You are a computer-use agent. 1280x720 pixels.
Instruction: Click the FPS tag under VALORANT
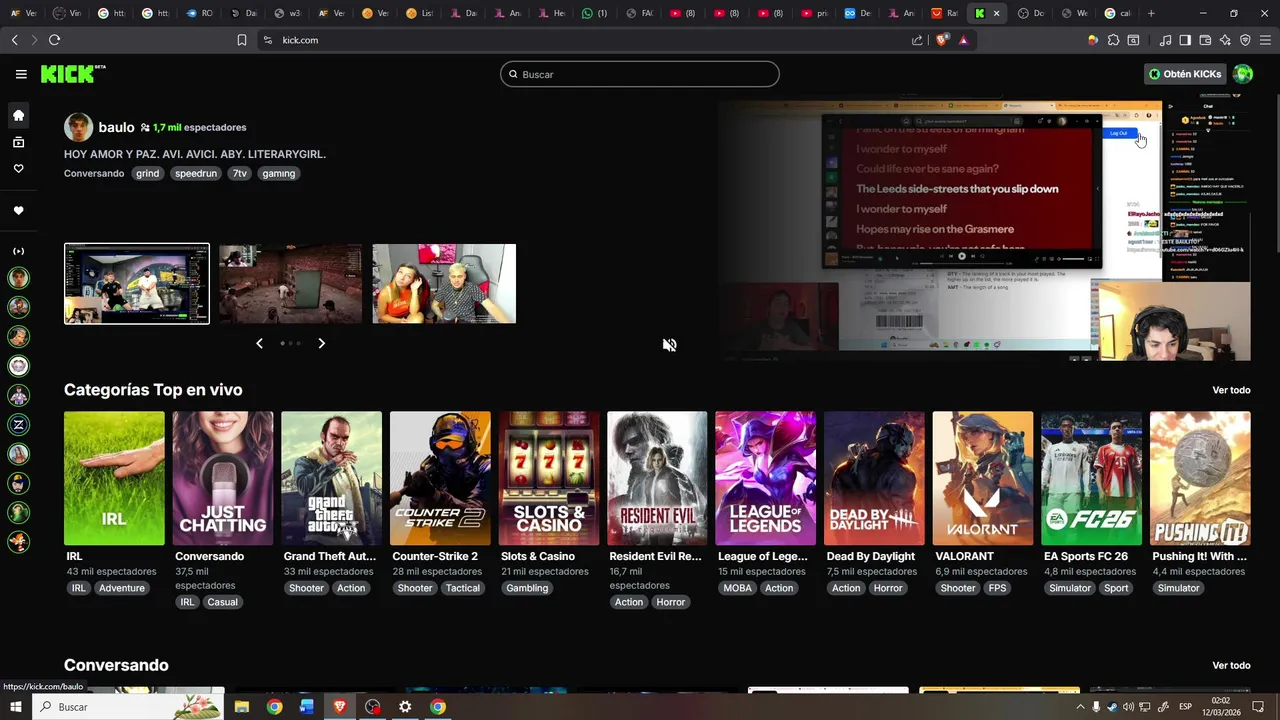point(997,588)
